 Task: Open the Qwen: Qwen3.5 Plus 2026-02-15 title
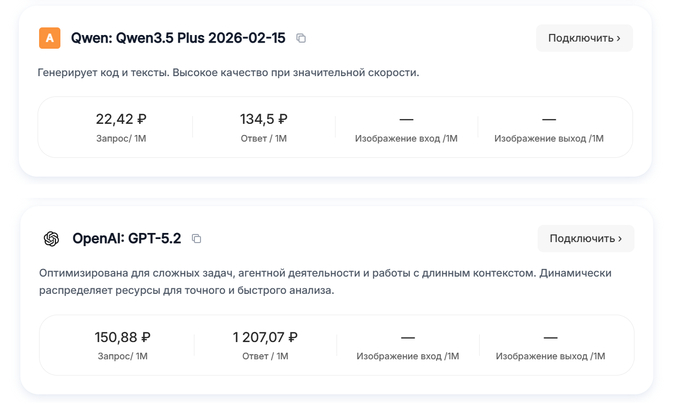click(177, 38)
